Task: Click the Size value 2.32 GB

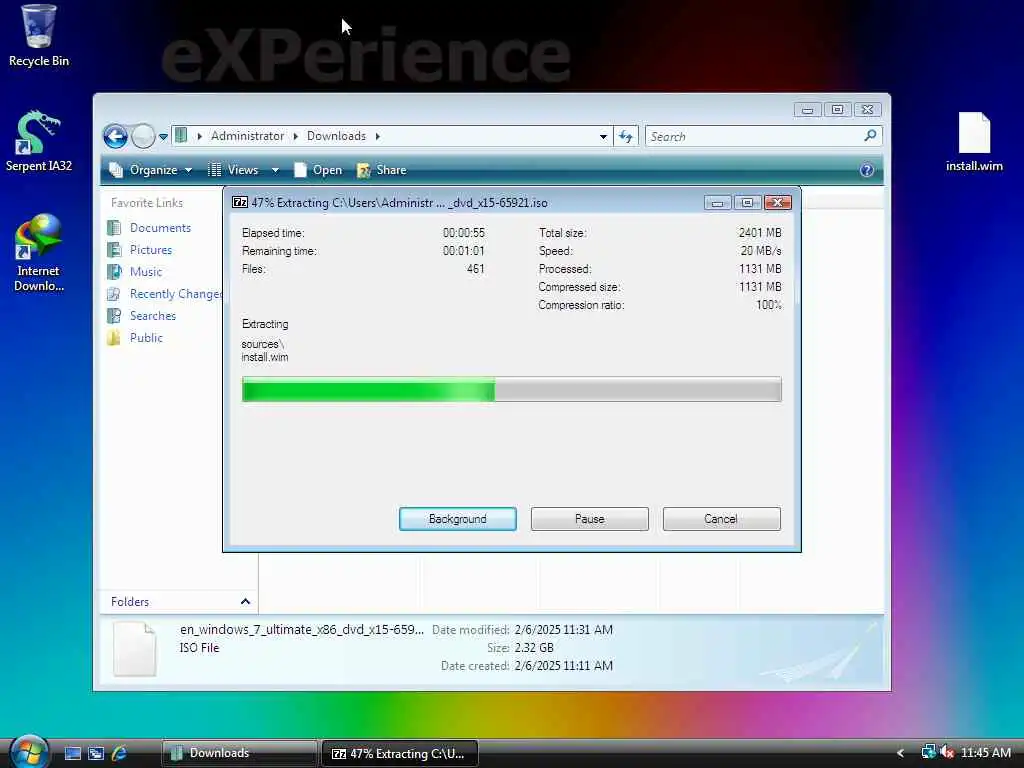Action: click(x=534, y=648)
